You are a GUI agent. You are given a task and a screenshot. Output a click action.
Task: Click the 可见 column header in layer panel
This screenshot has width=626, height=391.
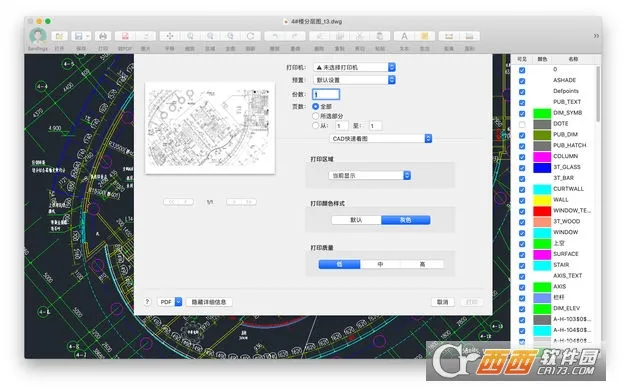[x=522, y=59]
